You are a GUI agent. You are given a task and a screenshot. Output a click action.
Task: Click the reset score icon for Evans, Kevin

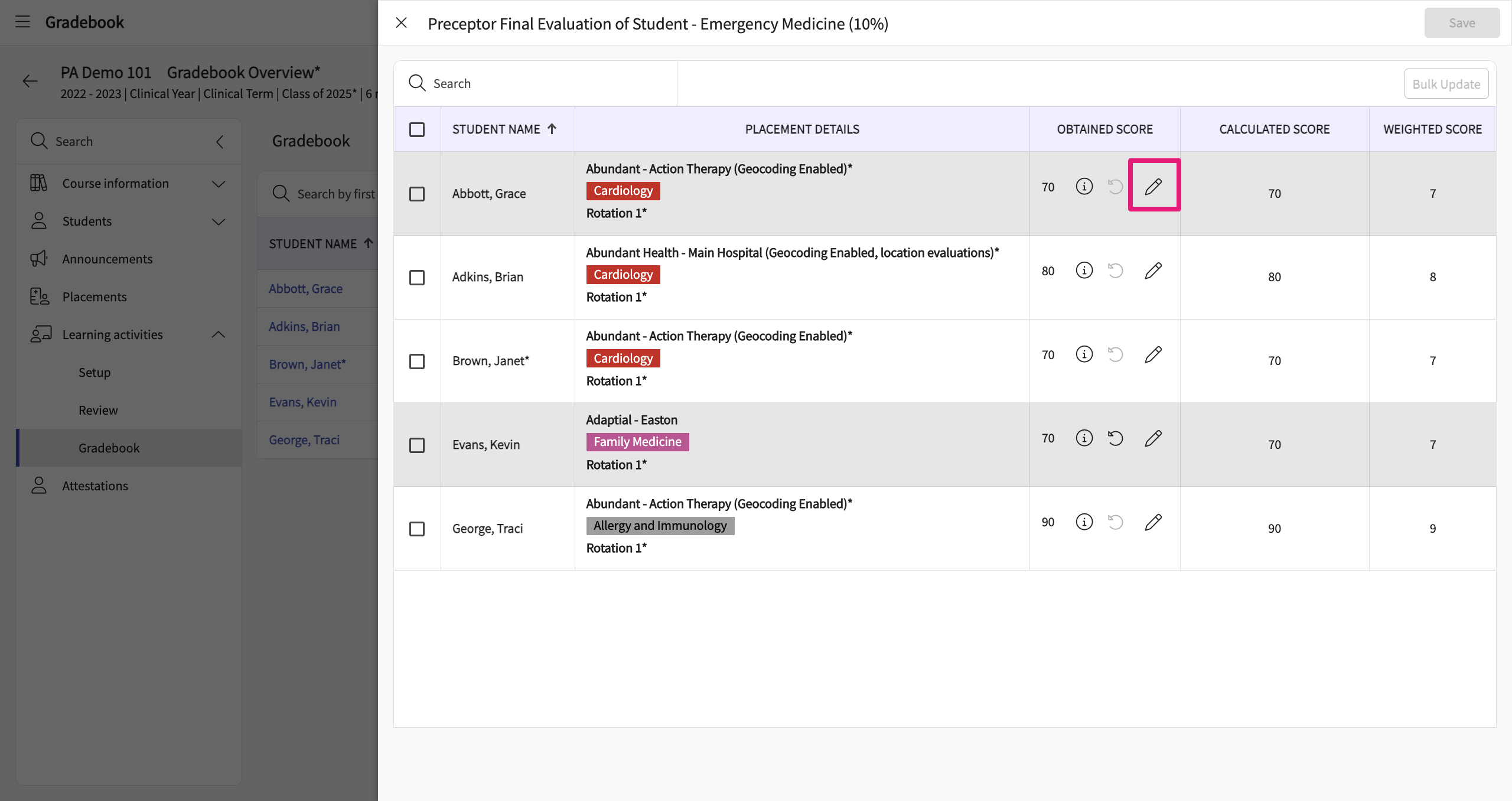(x=1115, y=438)
